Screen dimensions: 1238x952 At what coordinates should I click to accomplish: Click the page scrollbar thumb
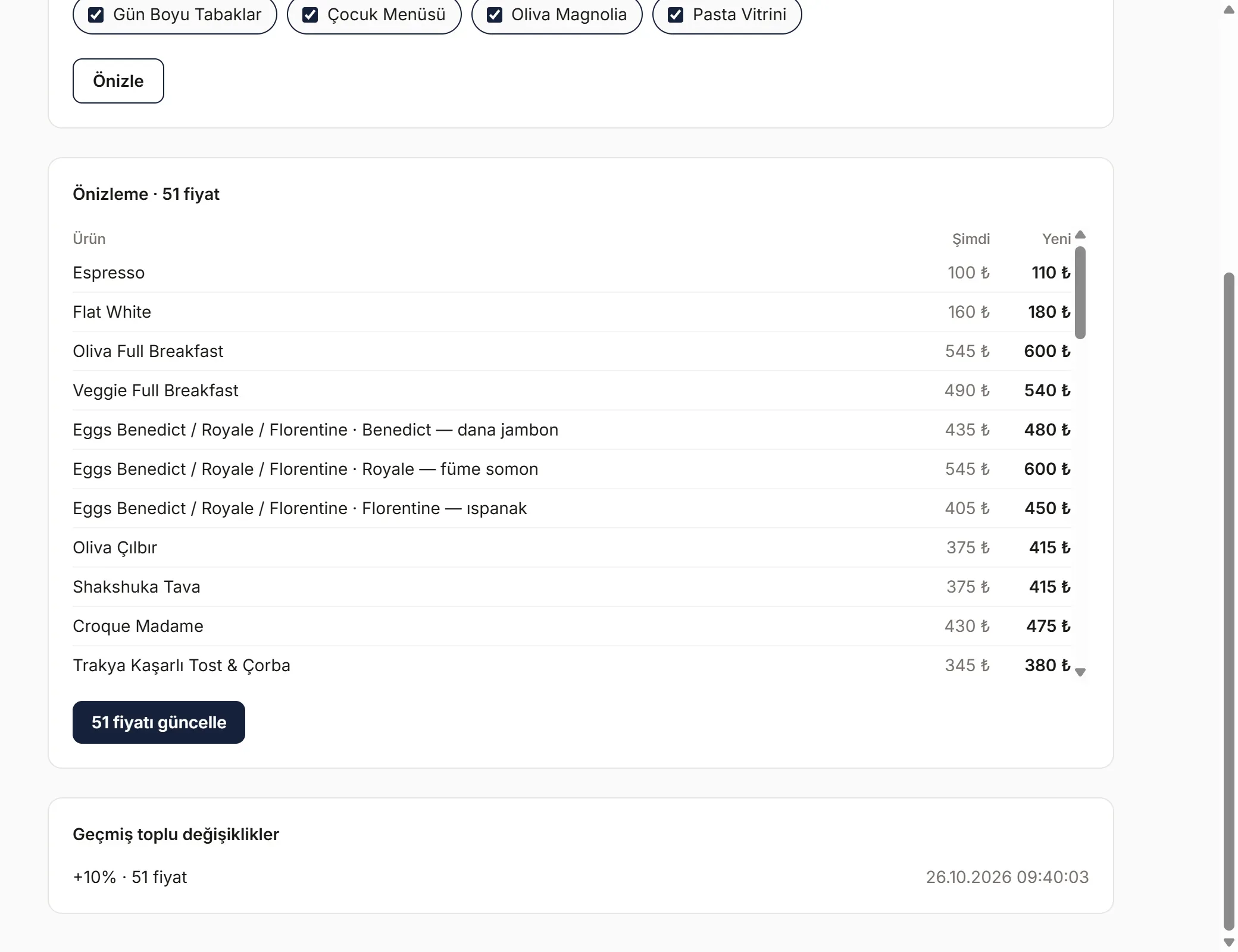point(1229,601)
